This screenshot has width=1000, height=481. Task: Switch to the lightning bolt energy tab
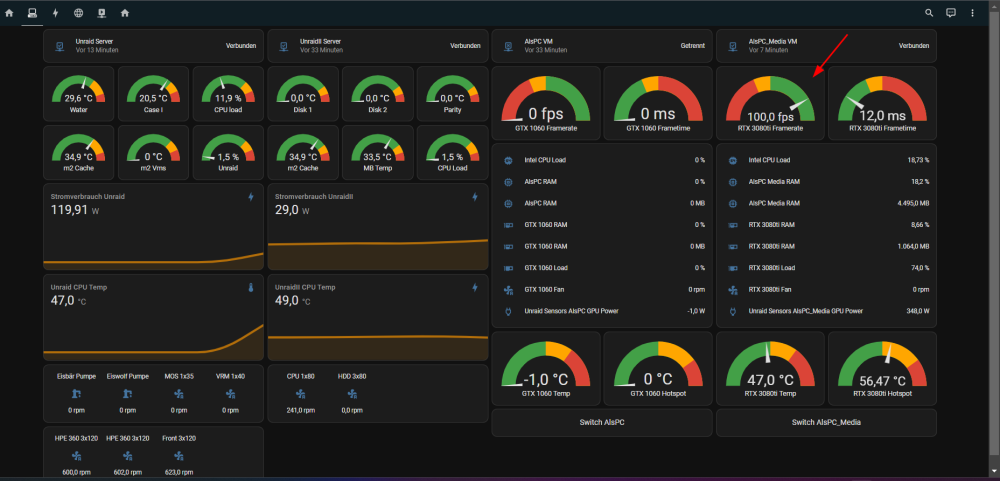point(55,13)
